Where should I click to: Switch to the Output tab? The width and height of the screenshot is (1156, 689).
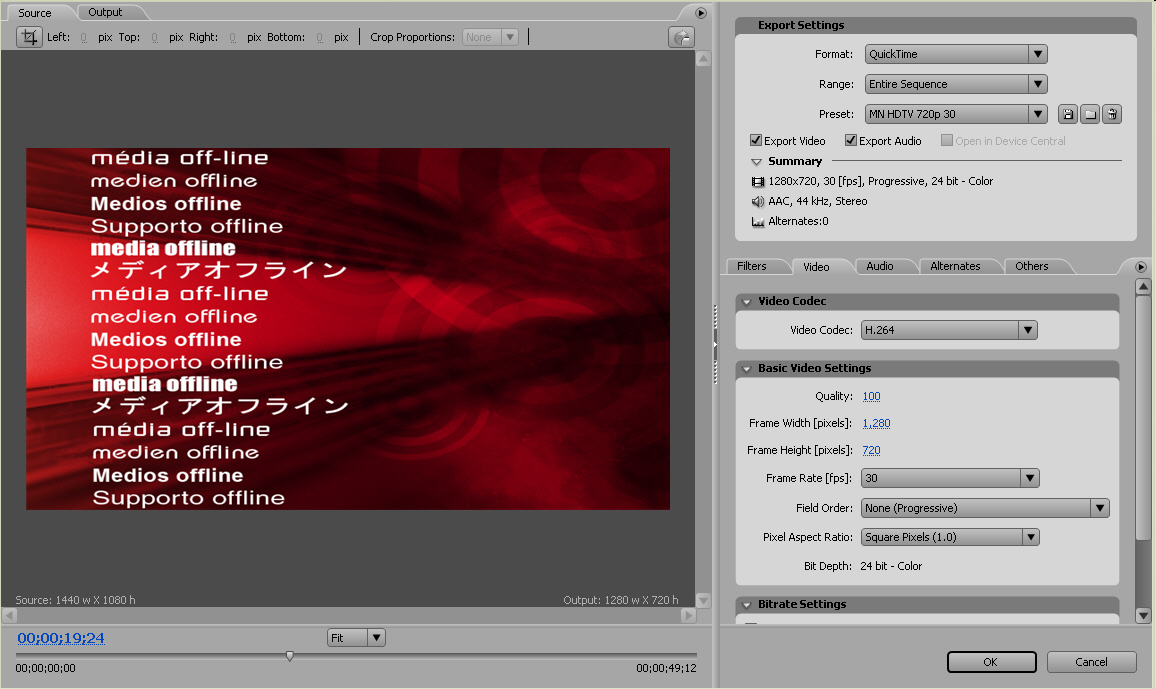click(105, 12)
